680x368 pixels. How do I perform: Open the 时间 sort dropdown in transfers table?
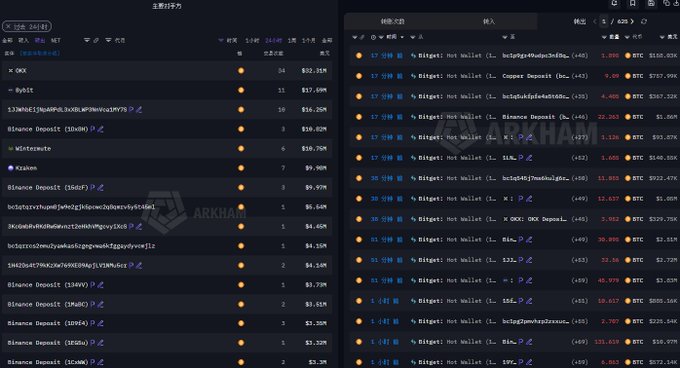[402, 37]
